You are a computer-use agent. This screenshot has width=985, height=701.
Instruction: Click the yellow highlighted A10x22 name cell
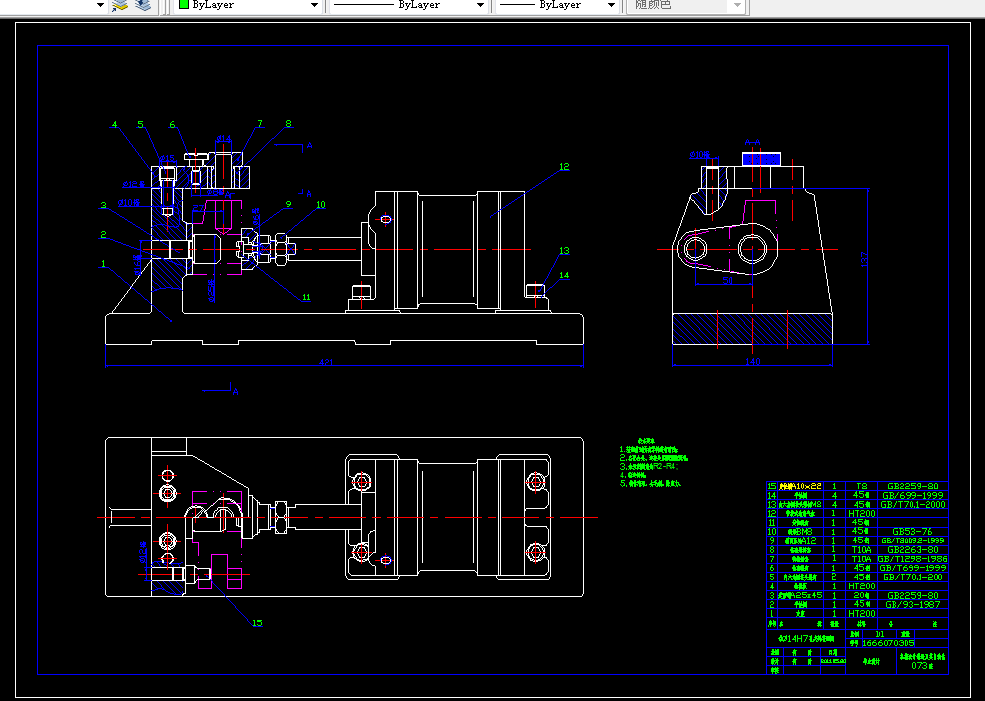click(800, 486)
